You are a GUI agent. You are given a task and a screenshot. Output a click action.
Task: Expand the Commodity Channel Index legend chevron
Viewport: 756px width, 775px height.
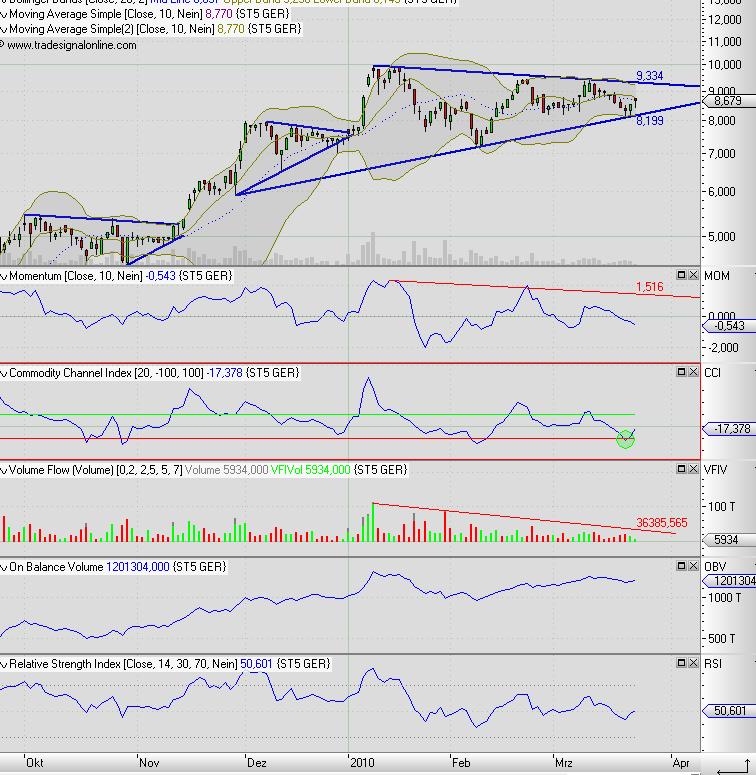[4, 373]
